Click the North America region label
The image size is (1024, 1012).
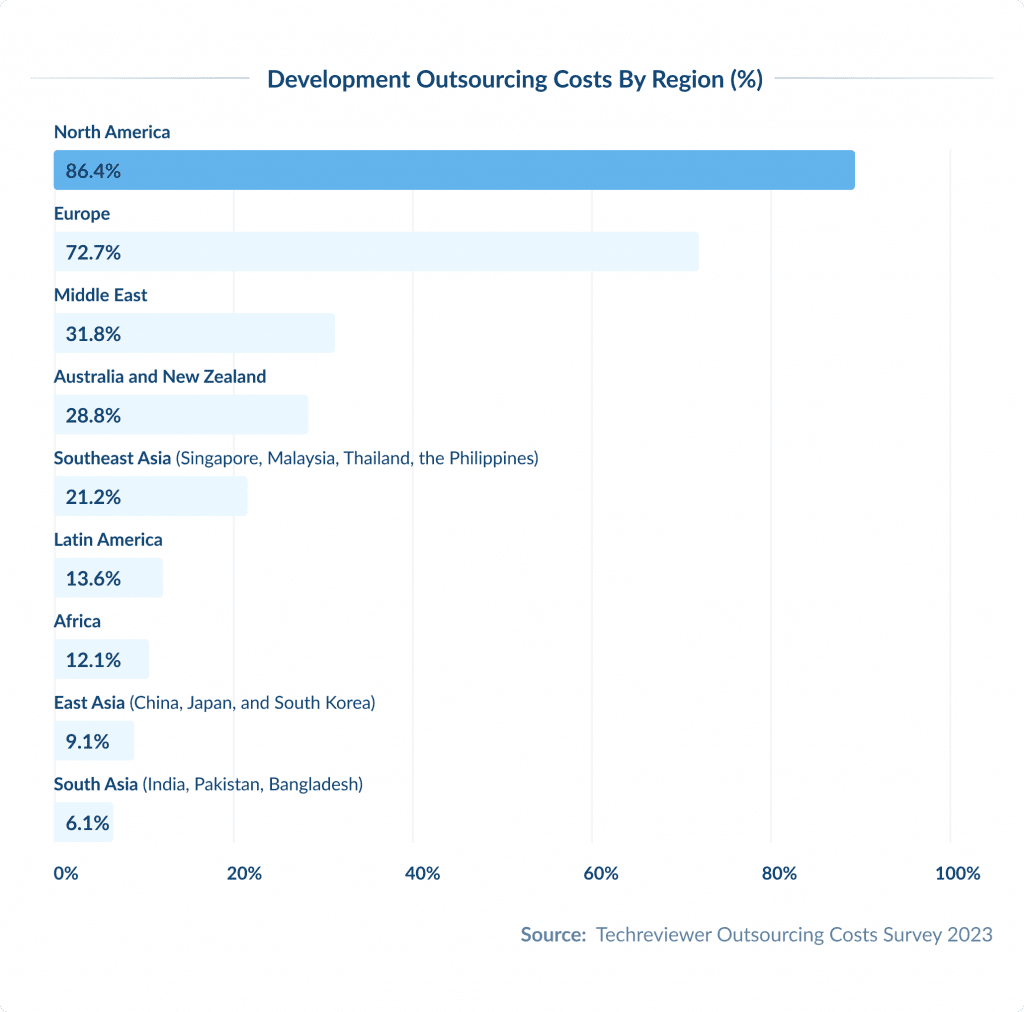point(111,132)
